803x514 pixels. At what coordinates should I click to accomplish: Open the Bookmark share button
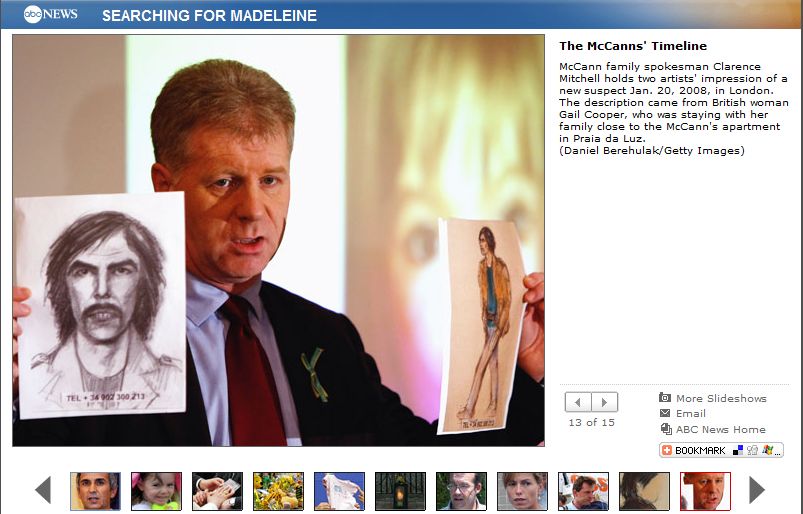coord(721,450)
